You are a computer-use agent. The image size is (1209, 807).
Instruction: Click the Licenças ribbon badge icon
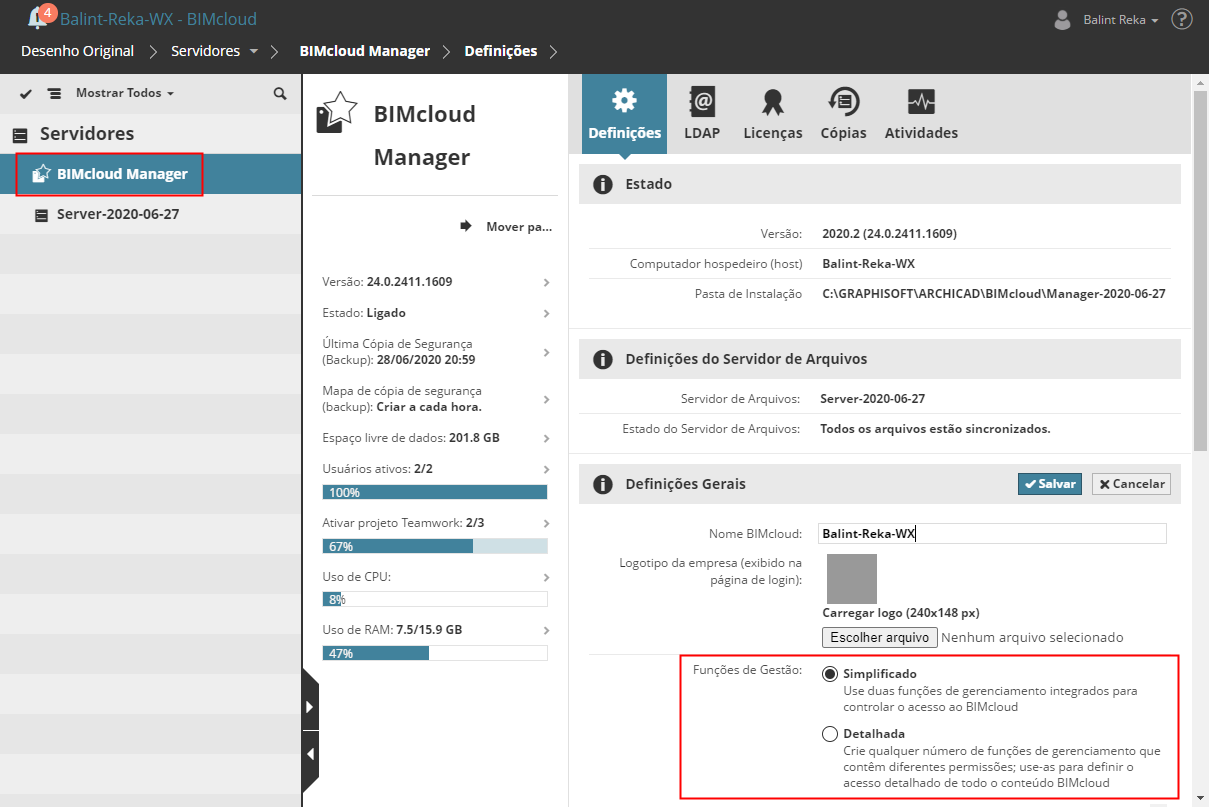pos(772,102)
